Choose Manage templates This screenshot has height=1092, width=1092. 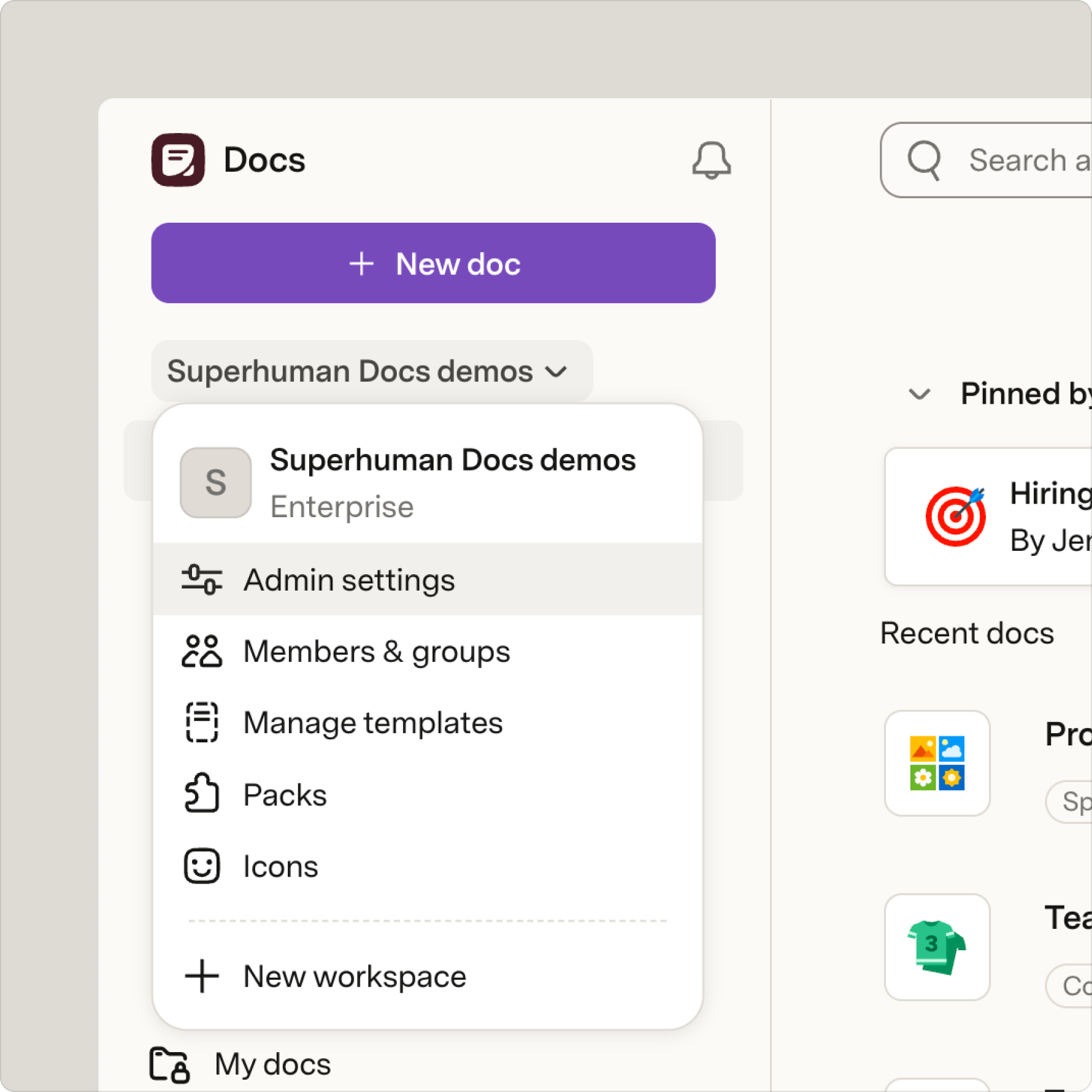point(428,723)
